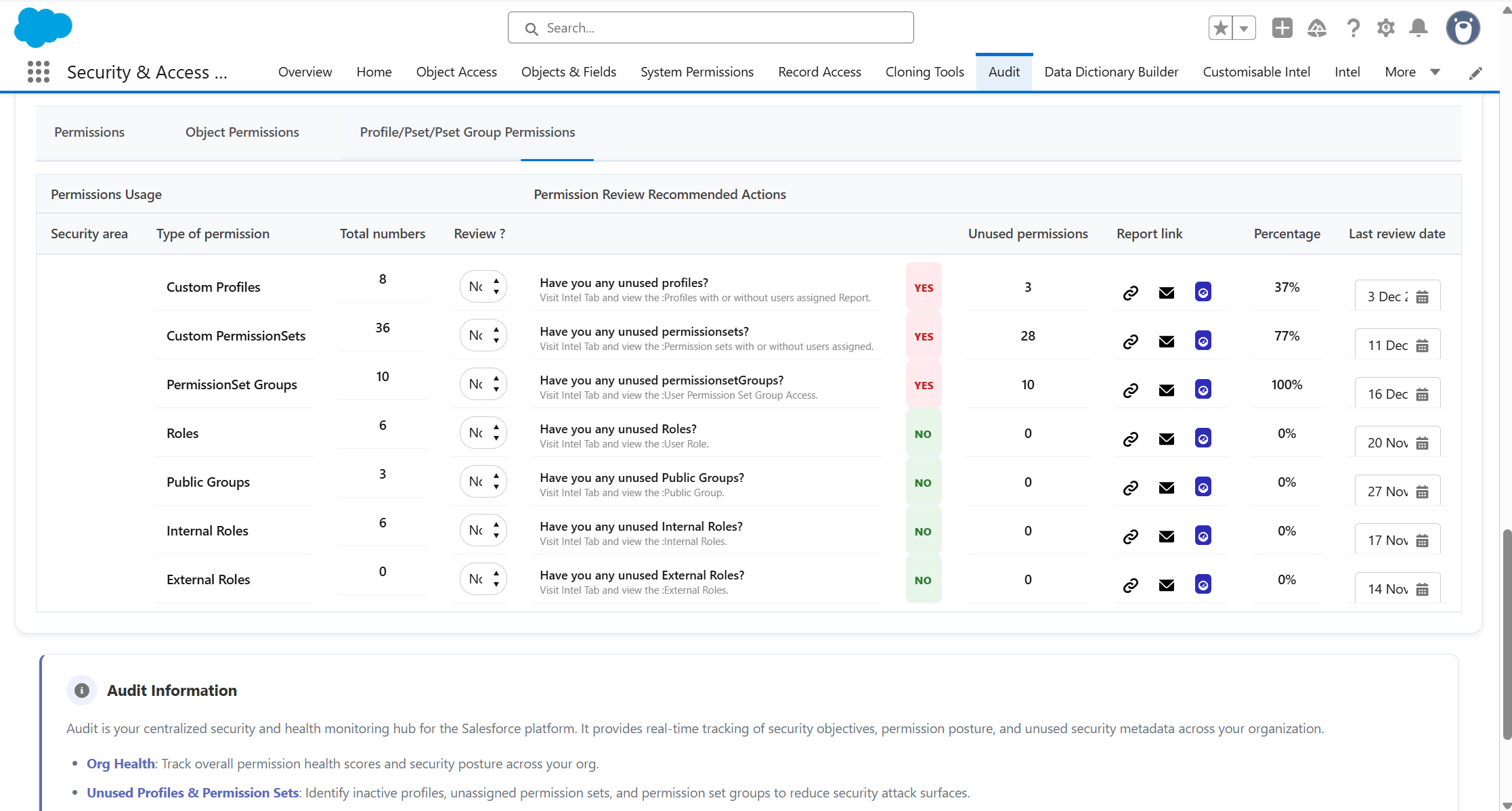Image resolution: width=1512 pixels, height=811 pixels.
Task: Click into the global Search field
Action: (710, 28)
